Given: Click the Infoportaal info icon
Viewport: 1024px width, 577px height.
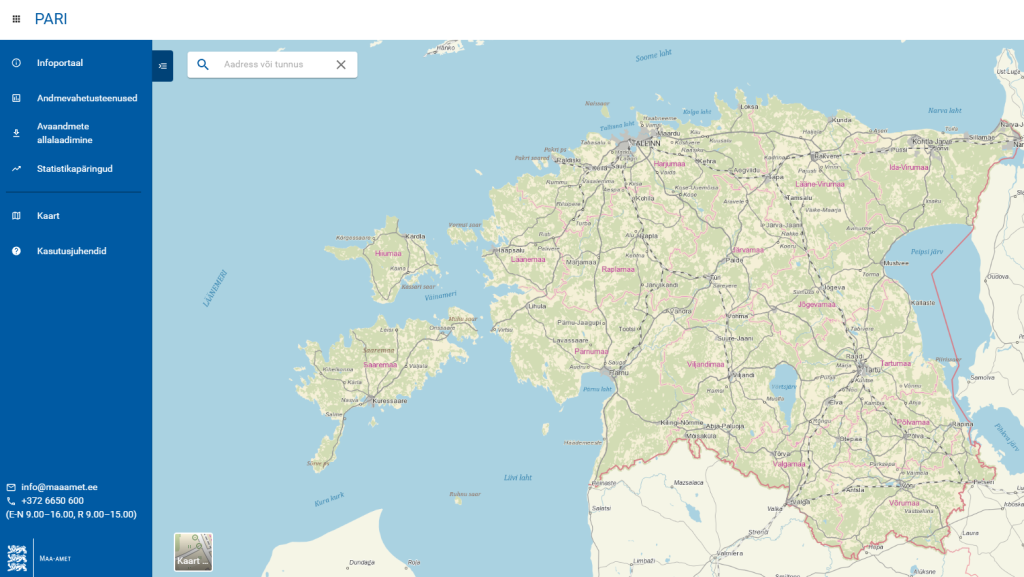Looking at the screenshot, I should [x=16, y=63].
